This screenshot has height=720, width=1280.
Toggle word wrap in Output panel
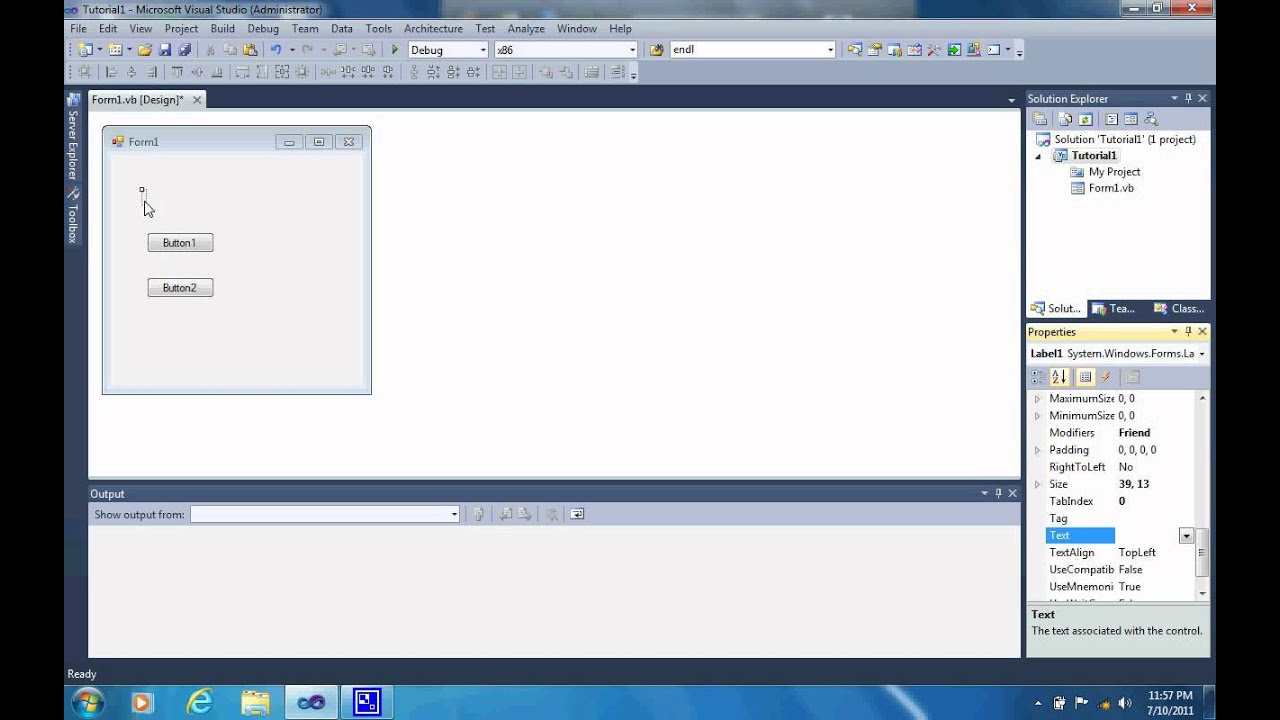pos(577,514)
